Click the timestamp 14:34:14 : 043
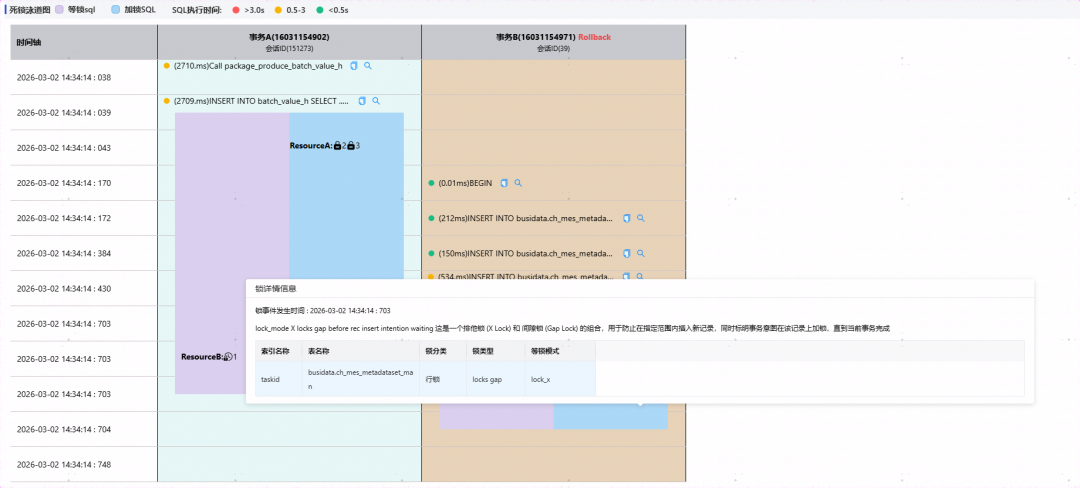 pos(64,148)
